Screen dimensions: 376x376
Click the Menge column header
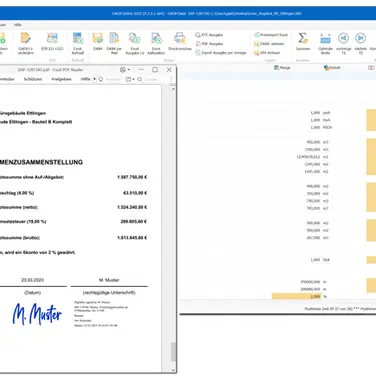click(x=282, y=68)
